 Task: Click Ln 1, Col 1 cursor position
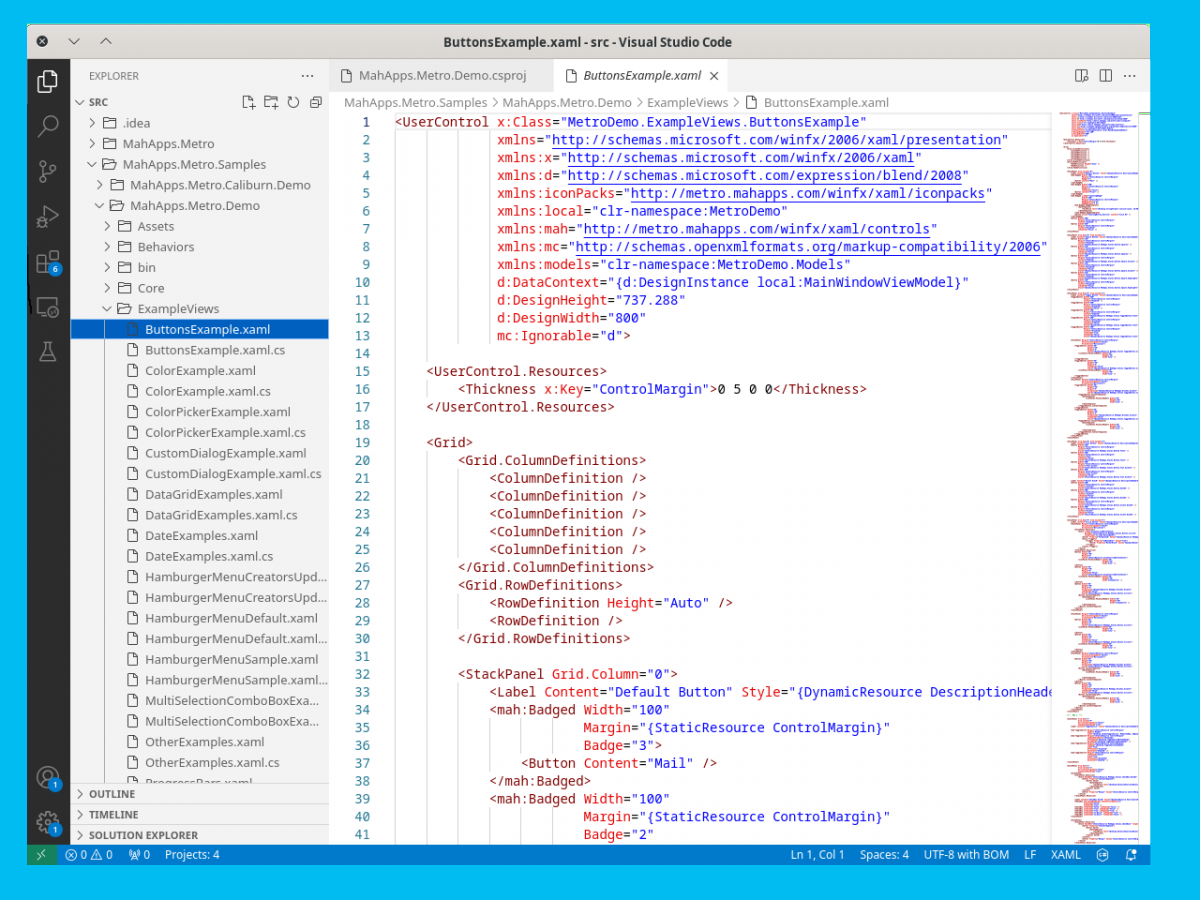pyautogui.click(x=818, y=855)
